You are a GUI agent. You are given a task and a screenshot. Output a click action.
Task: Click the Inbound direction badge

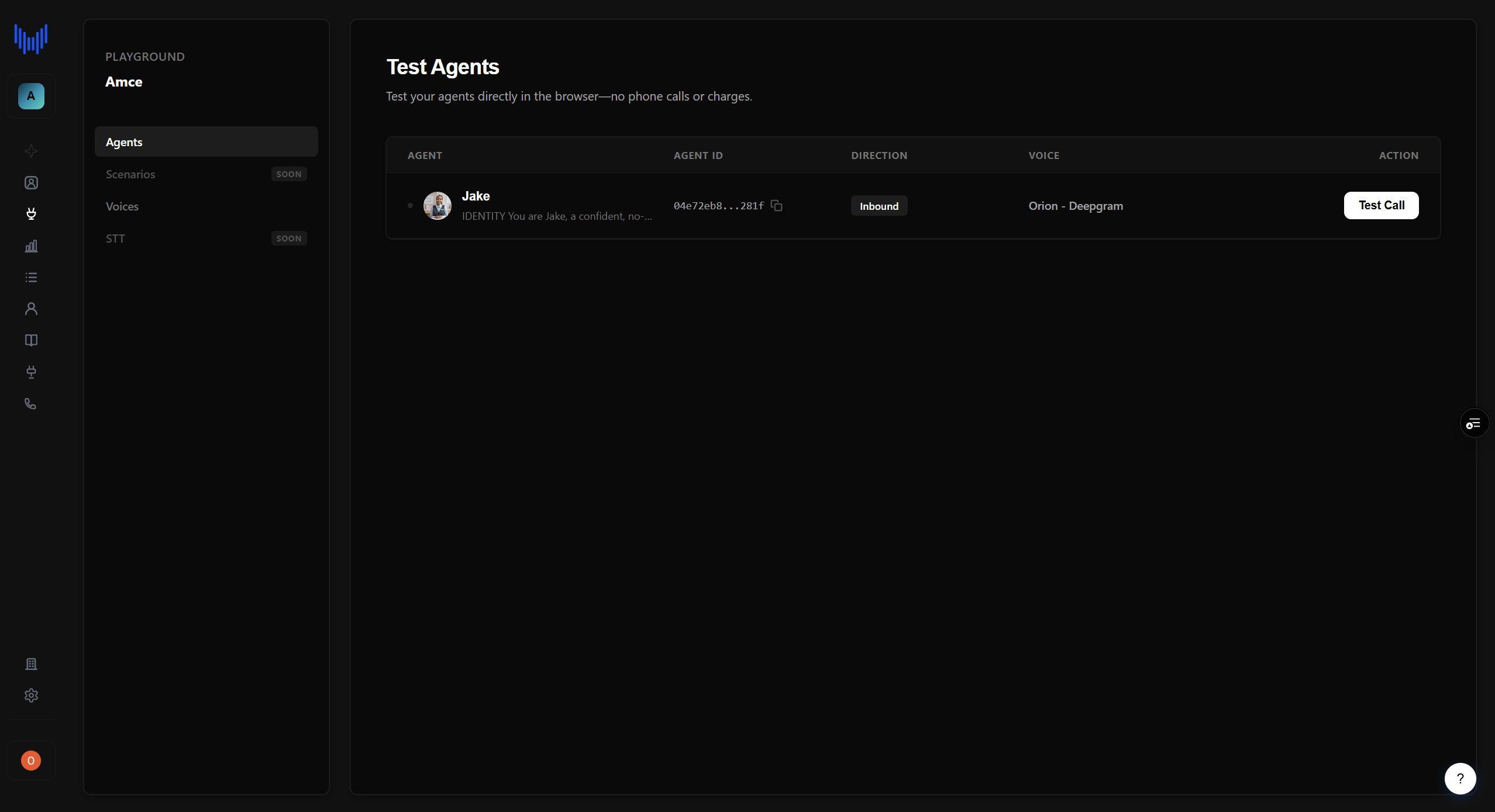coord(879,206)
